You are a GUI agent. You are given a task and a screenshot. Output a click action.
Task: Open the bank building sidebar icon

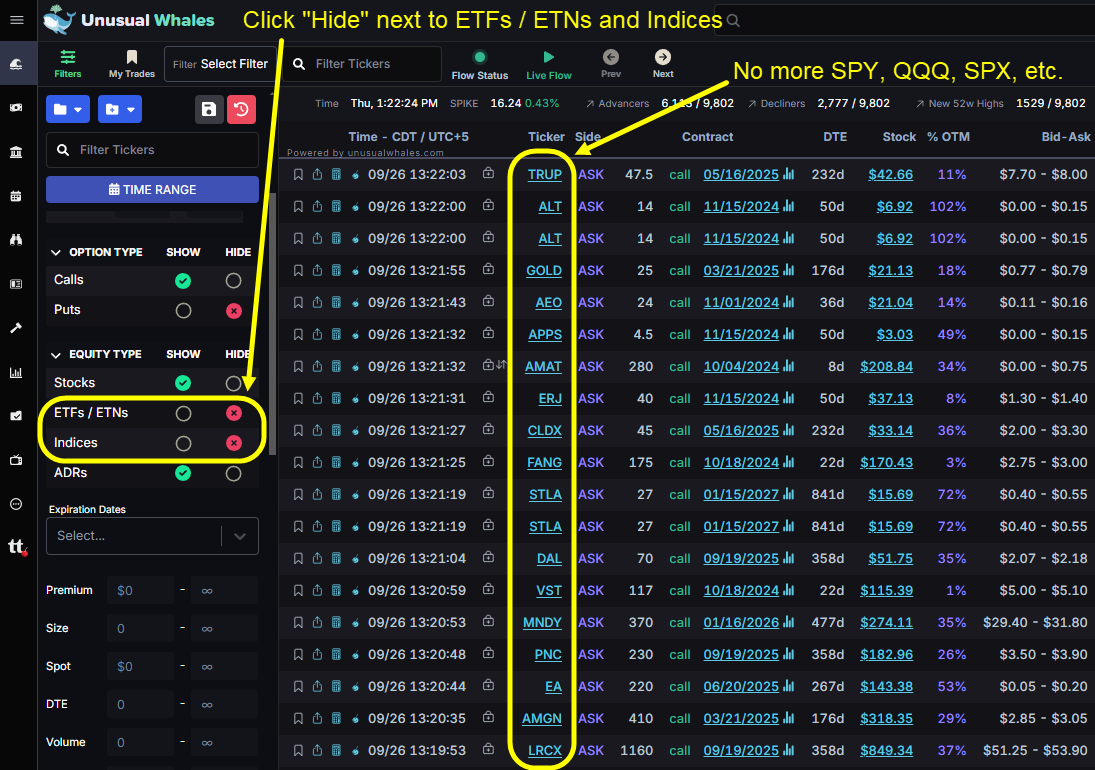coord(16,152)
